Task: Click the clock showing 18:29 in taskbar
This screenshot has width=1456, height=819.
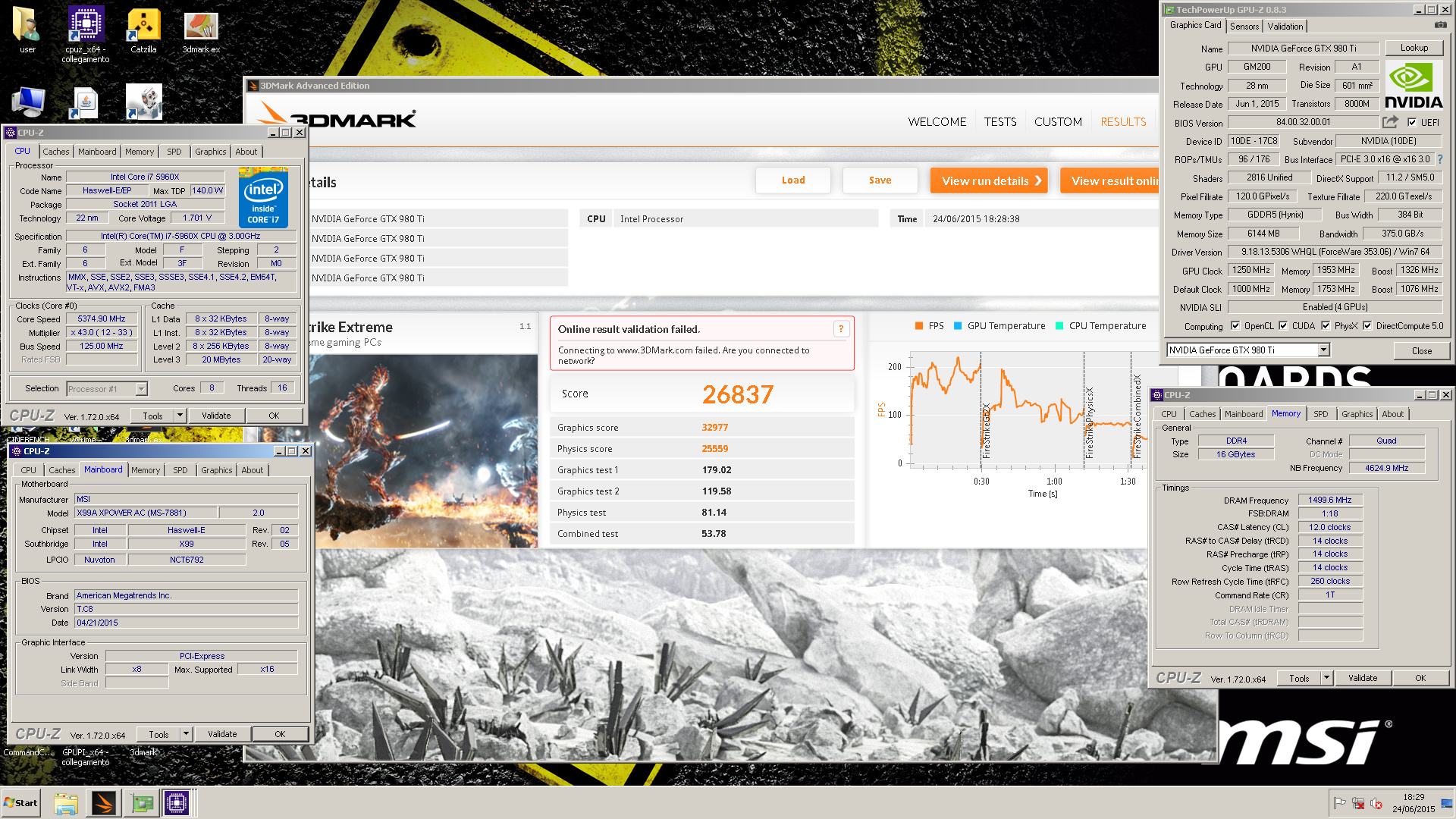Action: [x=1414, y=797]
